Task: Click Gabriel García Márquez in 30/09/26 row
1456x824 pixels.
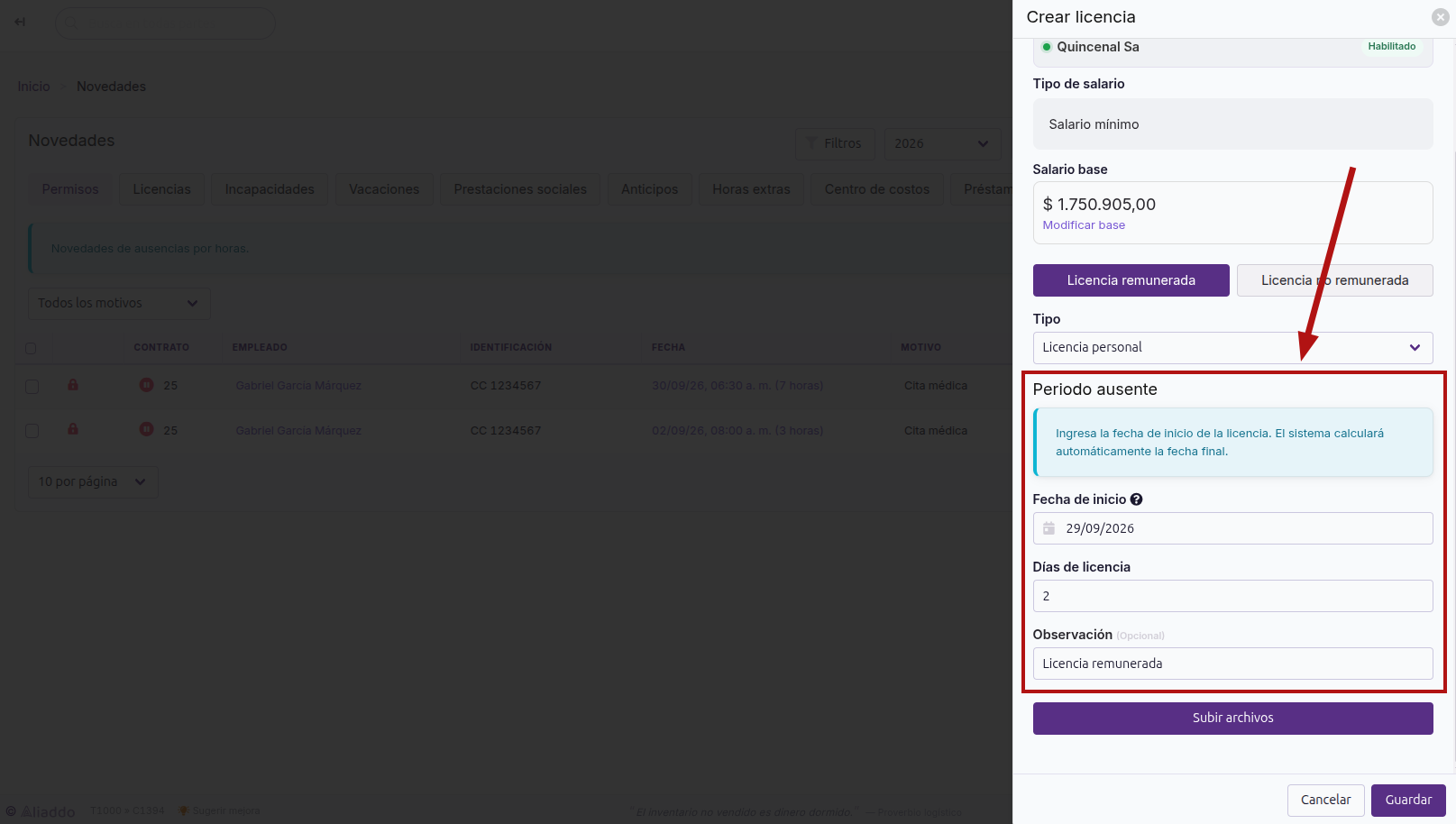Action: [x=298, y=386]
